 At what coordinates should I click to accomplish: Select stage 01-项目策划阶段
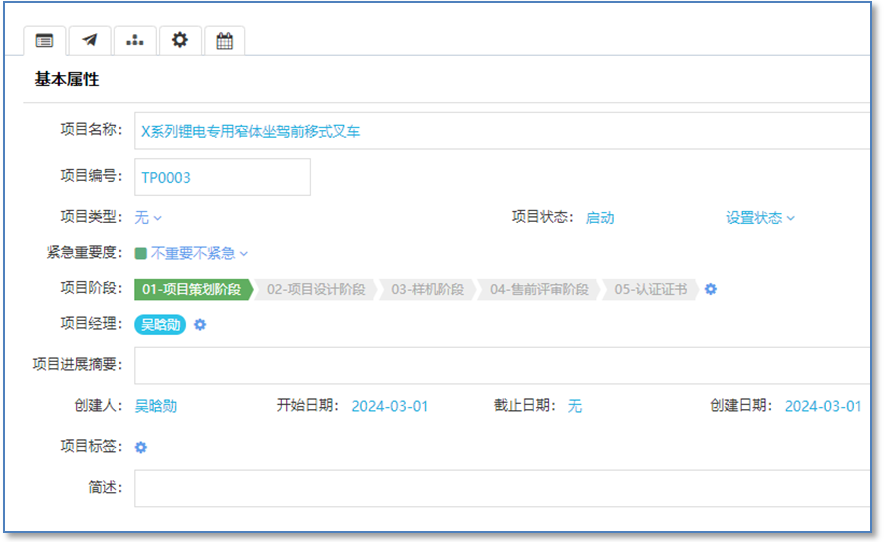(191, 289)
